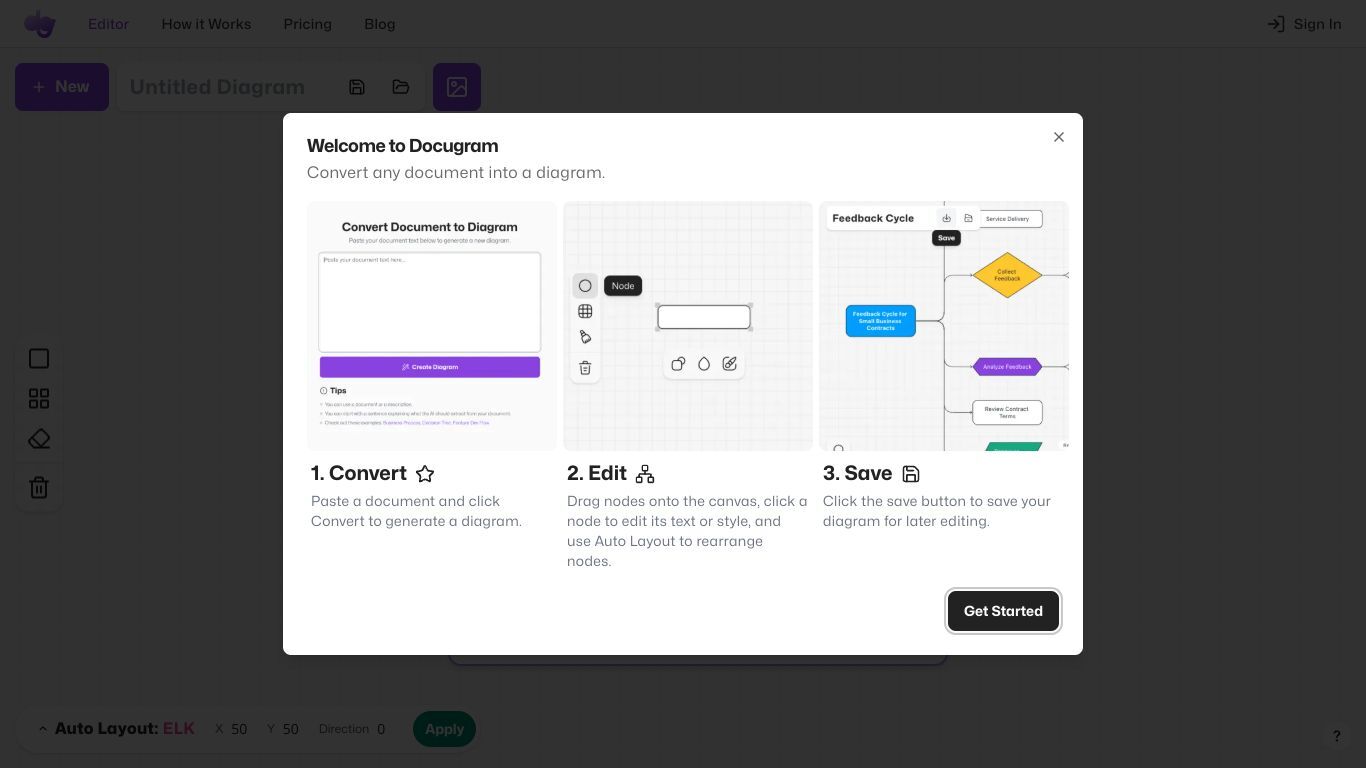Click the hierarchy icon beside 2. Edit
This screenshot has height=768, width=1366.
coord(645,474)
